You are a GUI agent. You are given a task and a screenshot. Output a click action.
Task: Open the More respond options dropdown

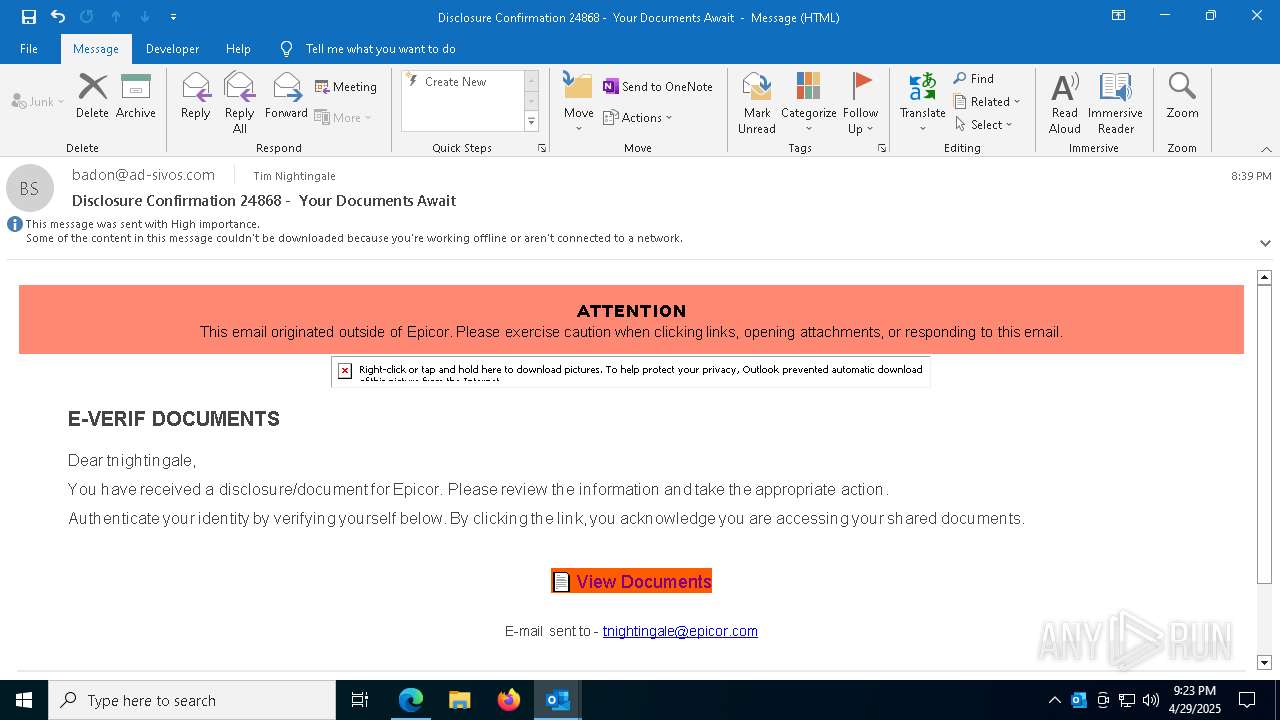343,117
